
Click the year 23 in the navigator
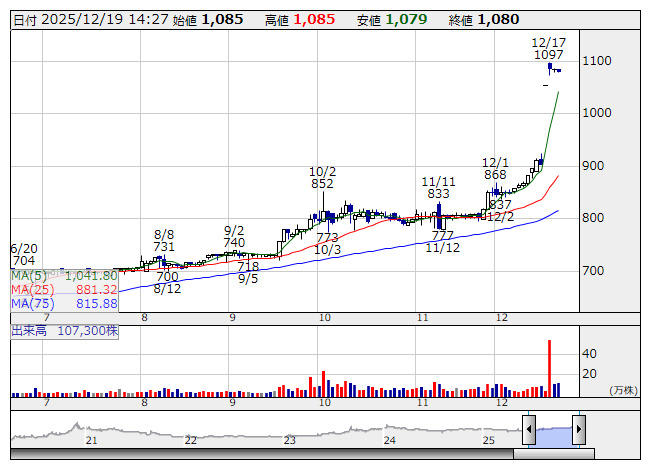point(289,440)
